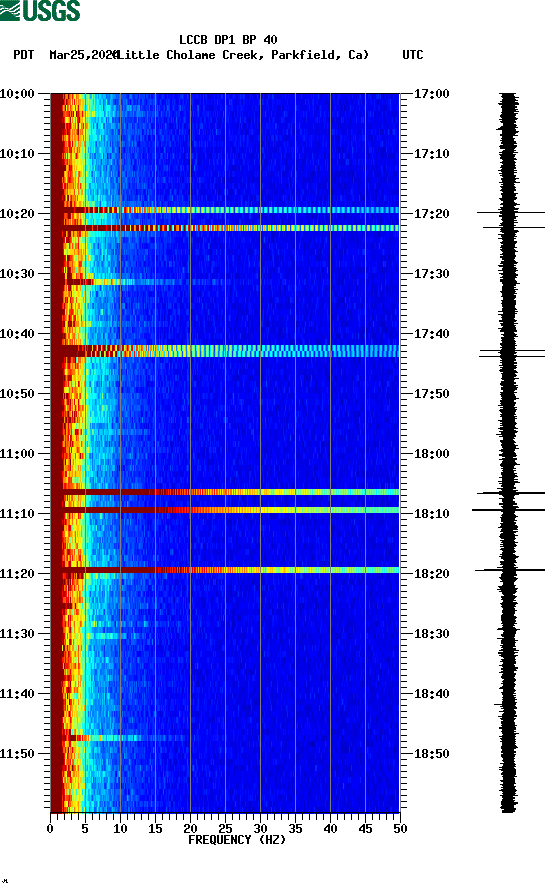The image size is (552, 892).
Task: Click the '17:40' UTC time label
Action: coord(431,334)
